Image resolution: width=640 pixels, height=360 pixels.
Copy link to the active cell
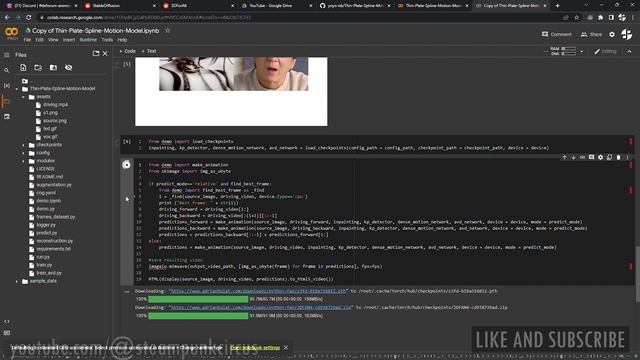[x=582, y=158]
